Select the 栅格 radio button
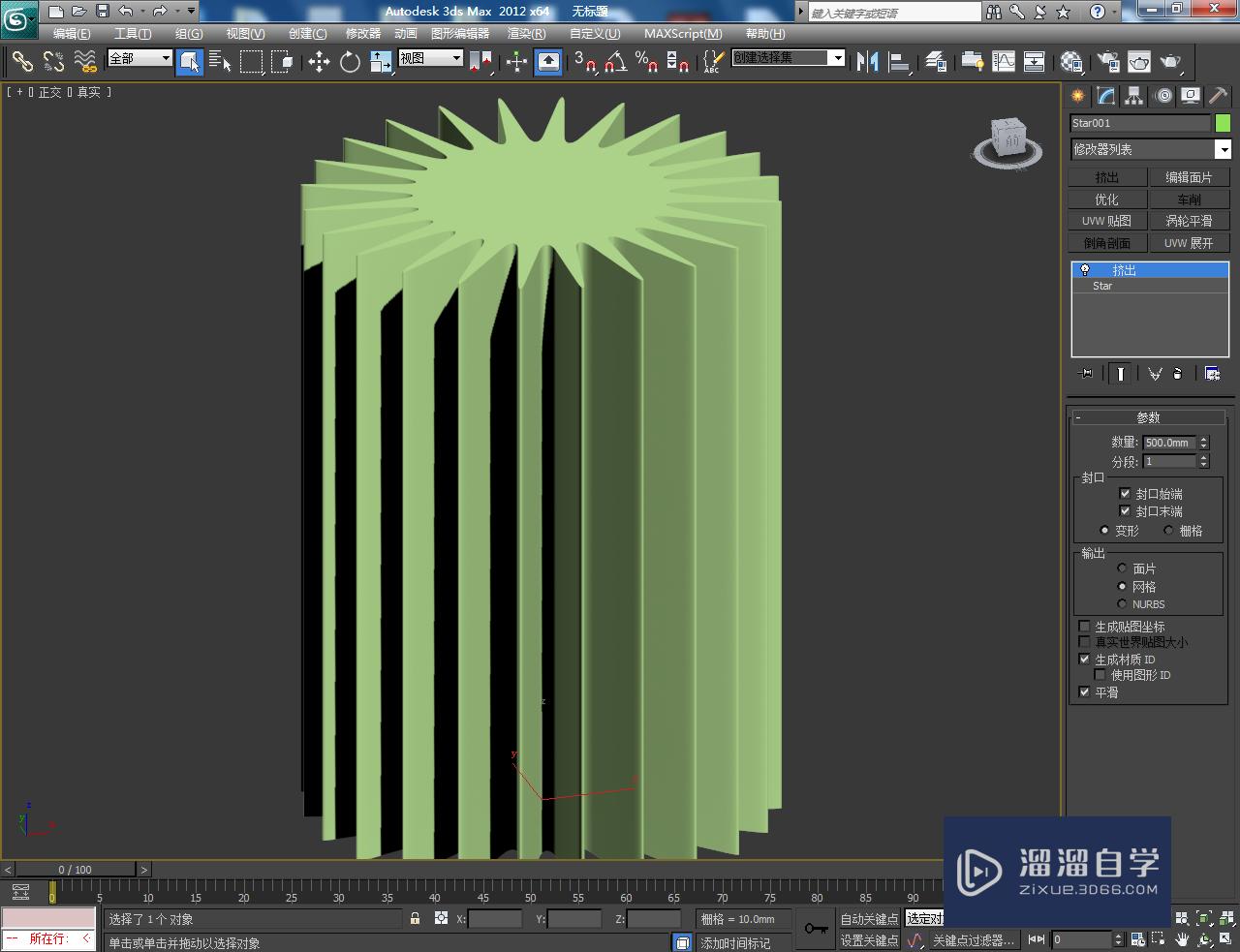 point(1168,530)
